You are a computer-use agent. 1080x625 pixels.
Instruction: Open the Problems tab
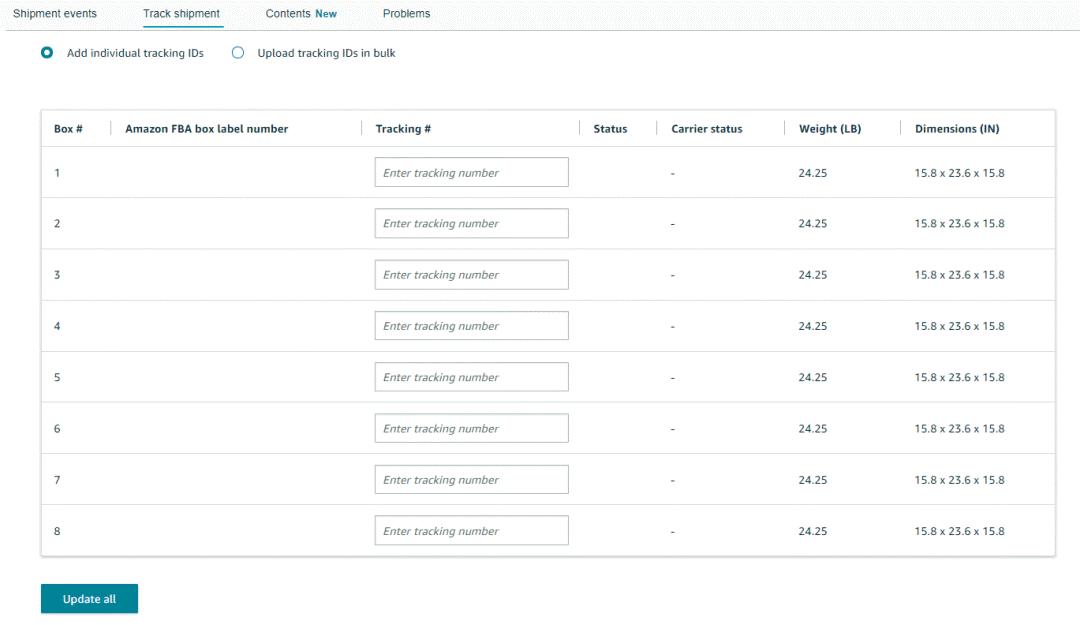406,14
